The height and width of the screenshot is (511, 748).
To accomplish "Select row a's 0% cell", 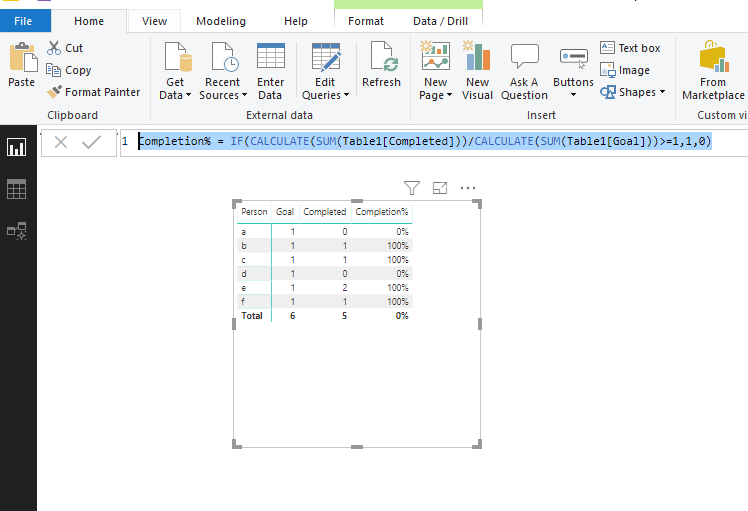I will (x=402, y=232).
